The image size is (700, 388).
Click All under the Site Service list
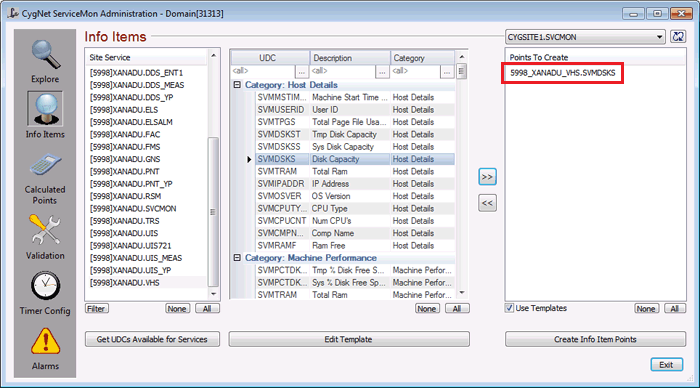207,309
